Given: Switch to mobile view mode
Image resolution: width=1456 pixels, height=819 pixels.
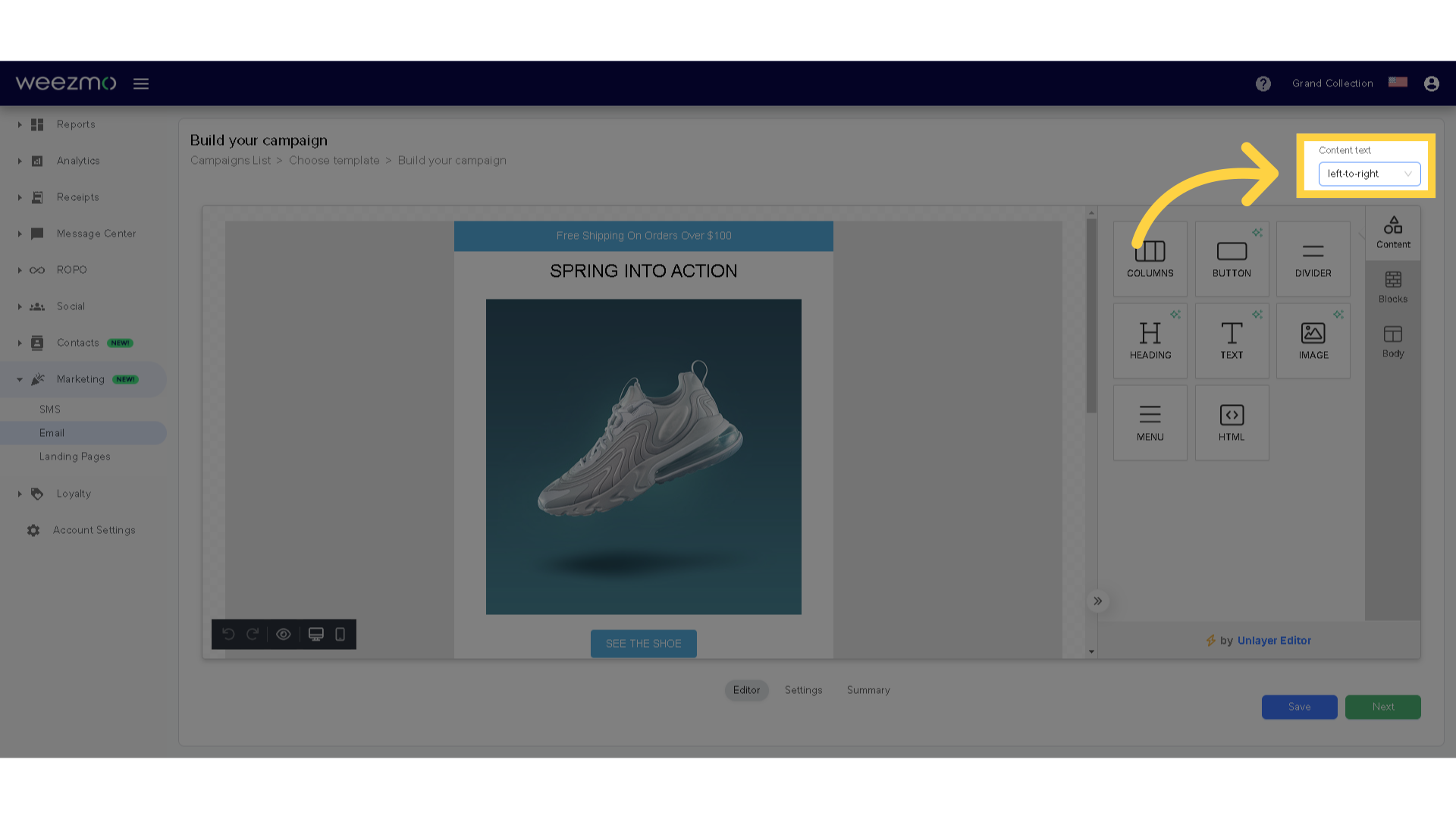Looking at the screenshot, I should (x=340, y=634).
